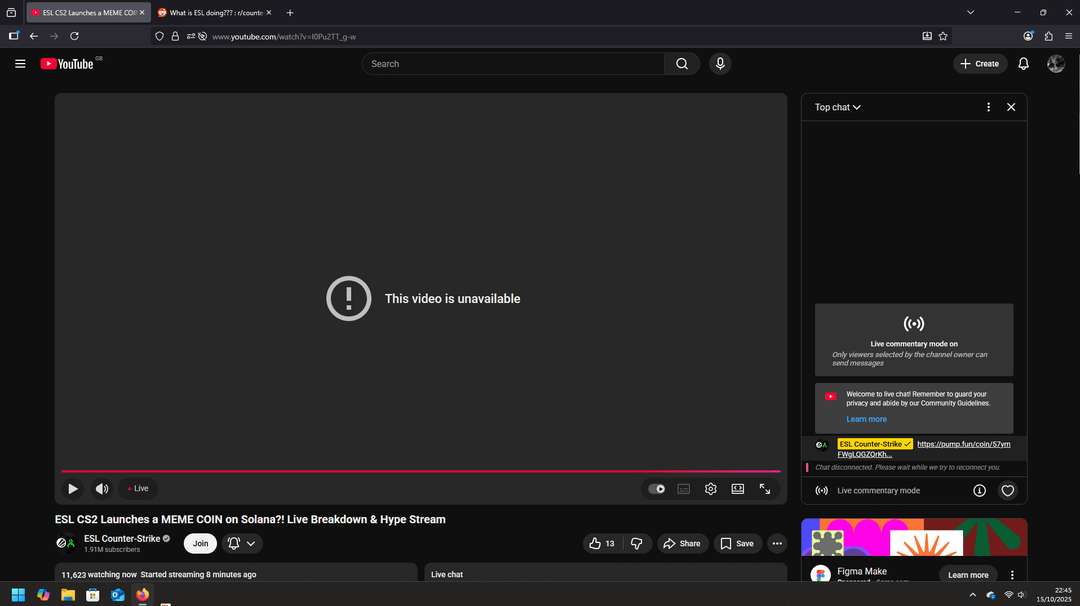Click the search magnifier button
Viewport: 1080px width, 606px height.
coord(682,64)
